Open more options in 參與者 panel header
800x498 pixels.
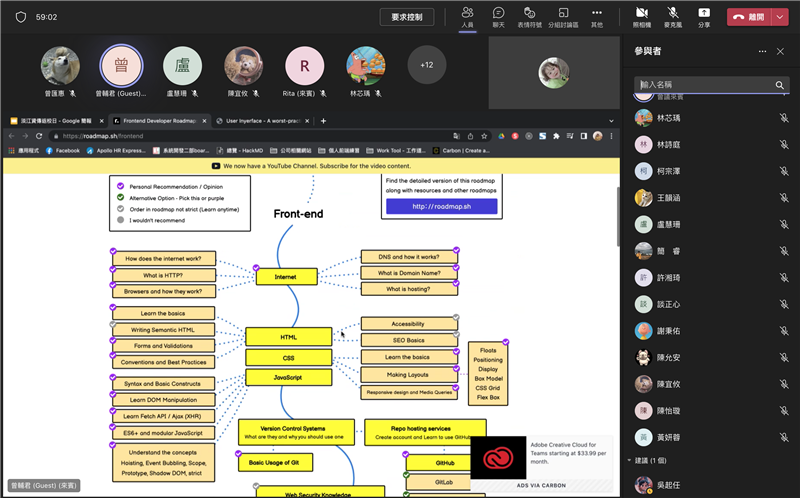click(x=763, y=51)
